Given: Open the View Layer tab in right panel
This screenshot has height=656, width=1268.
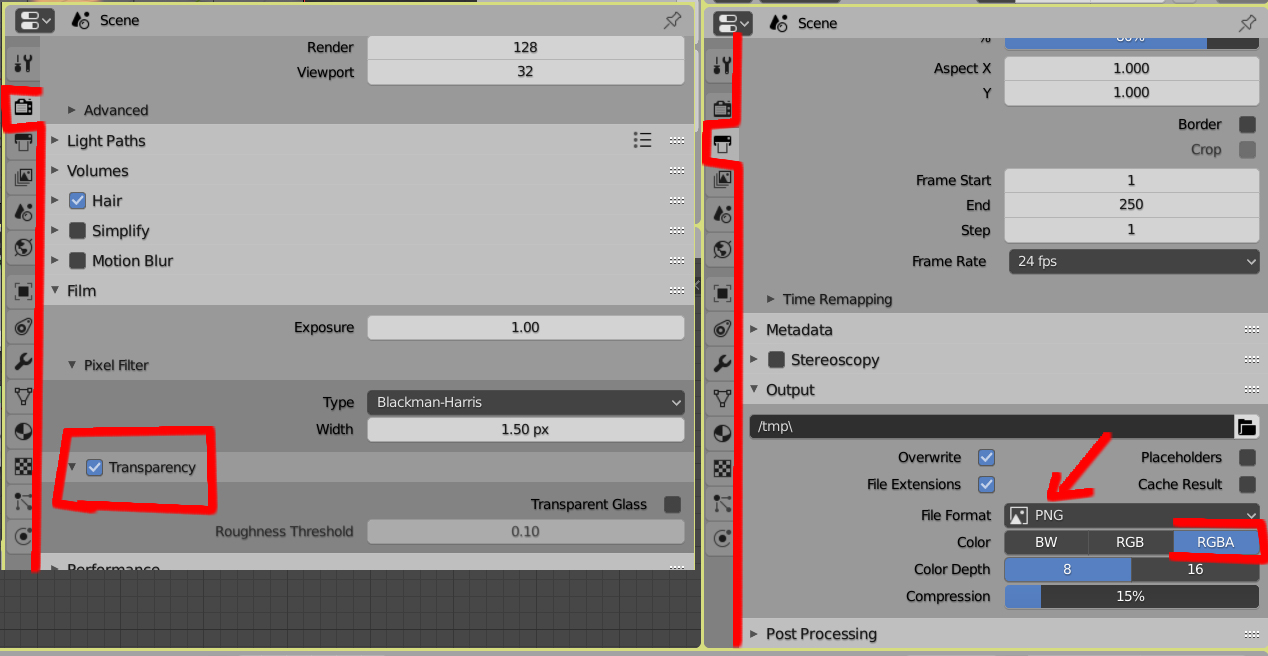Looking at the screenshot, I should [724, 179].
